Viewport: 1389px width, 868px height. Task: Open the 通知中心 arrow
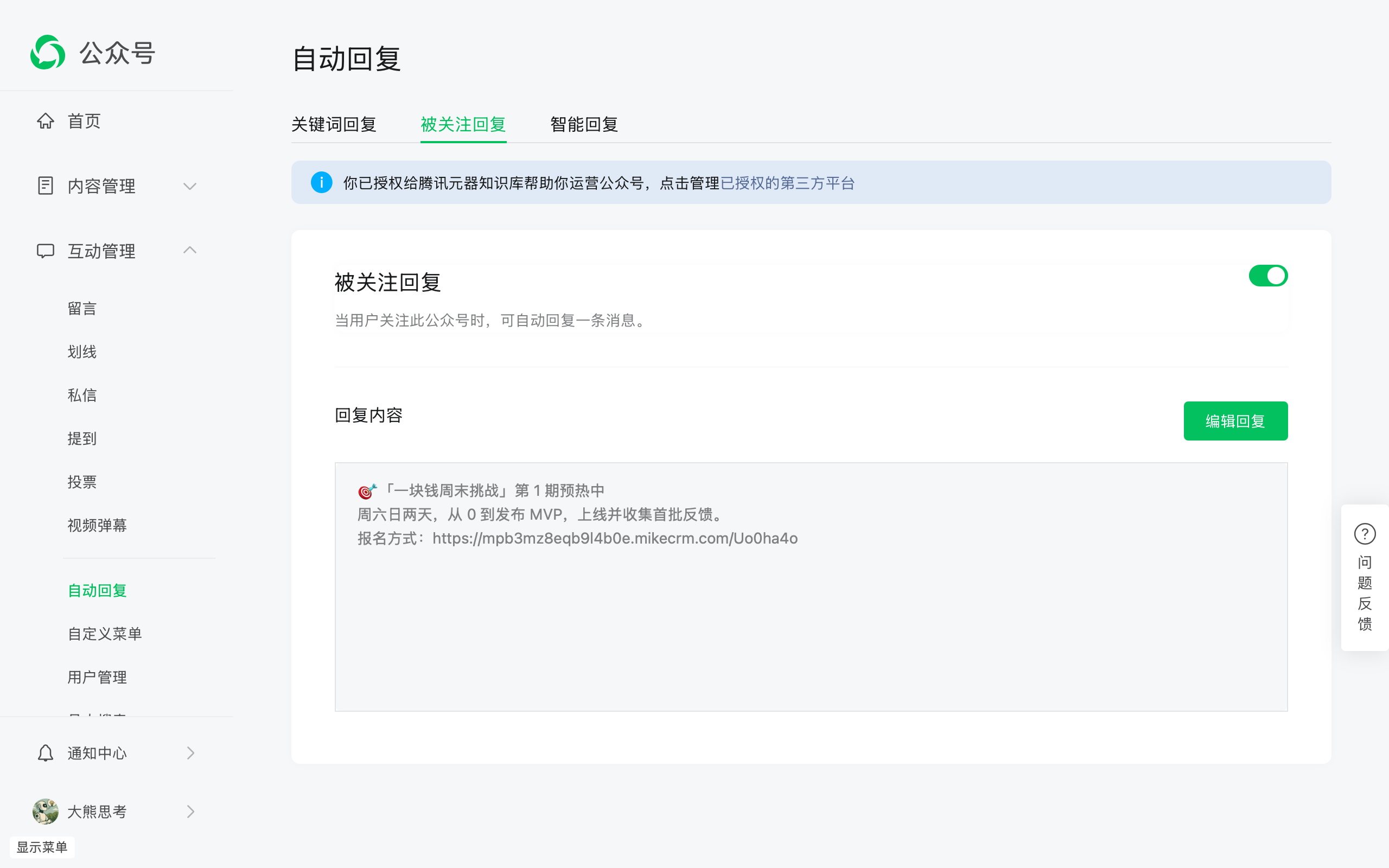point(190,752)
